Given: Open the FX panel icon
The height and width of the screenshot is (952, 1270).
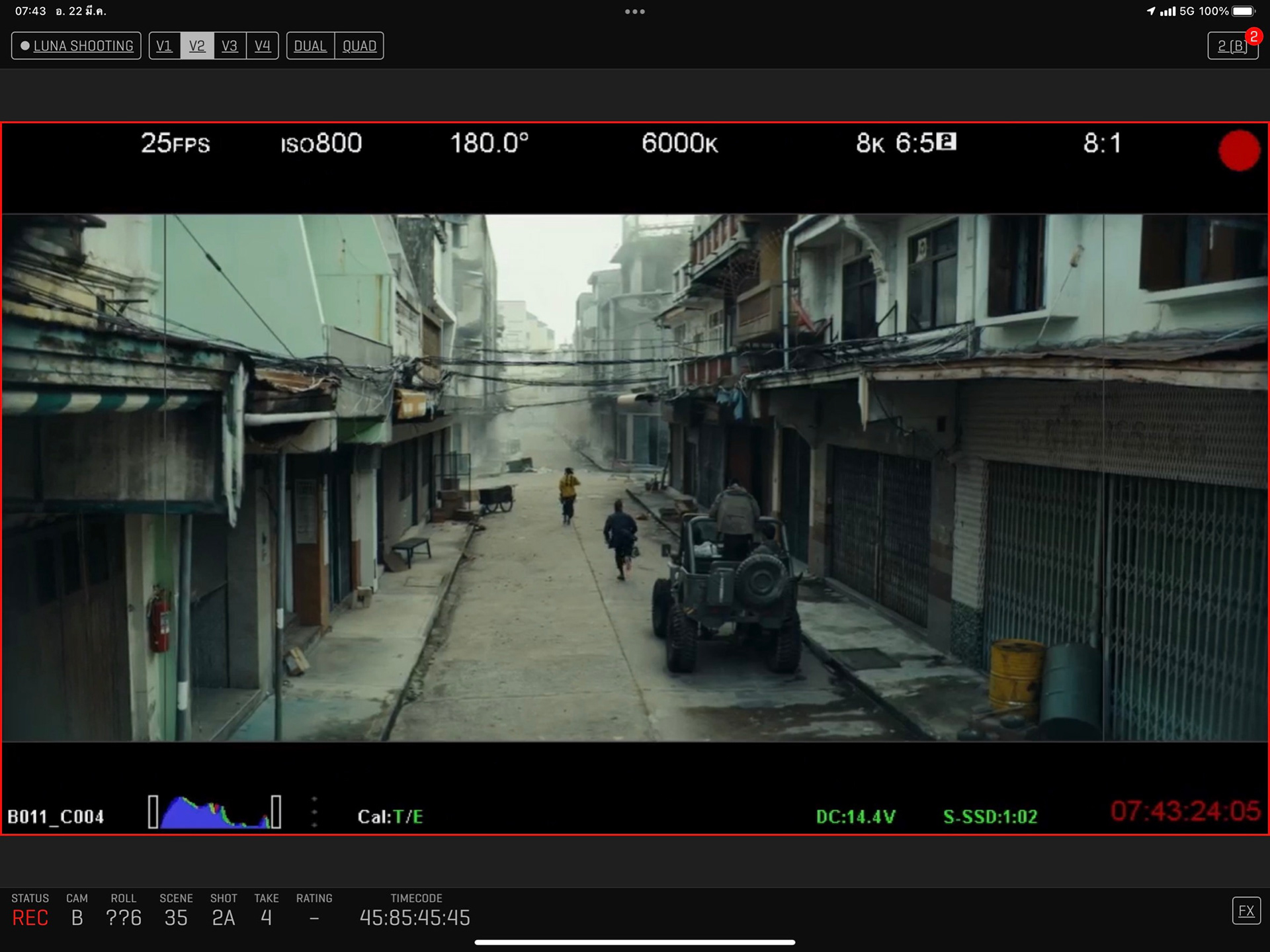Looking at the screenshot, I should click(x=1246, y=911).
